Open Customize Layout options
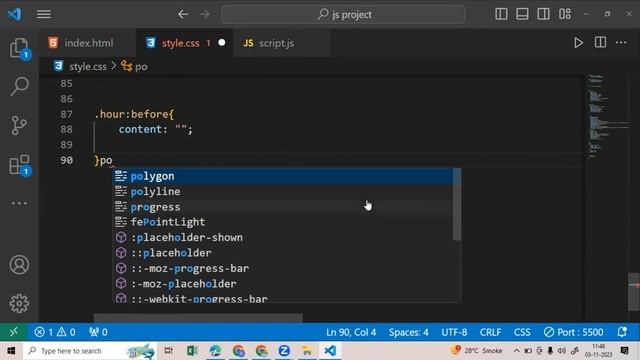 pyautogui.click(x=565, y=14)
